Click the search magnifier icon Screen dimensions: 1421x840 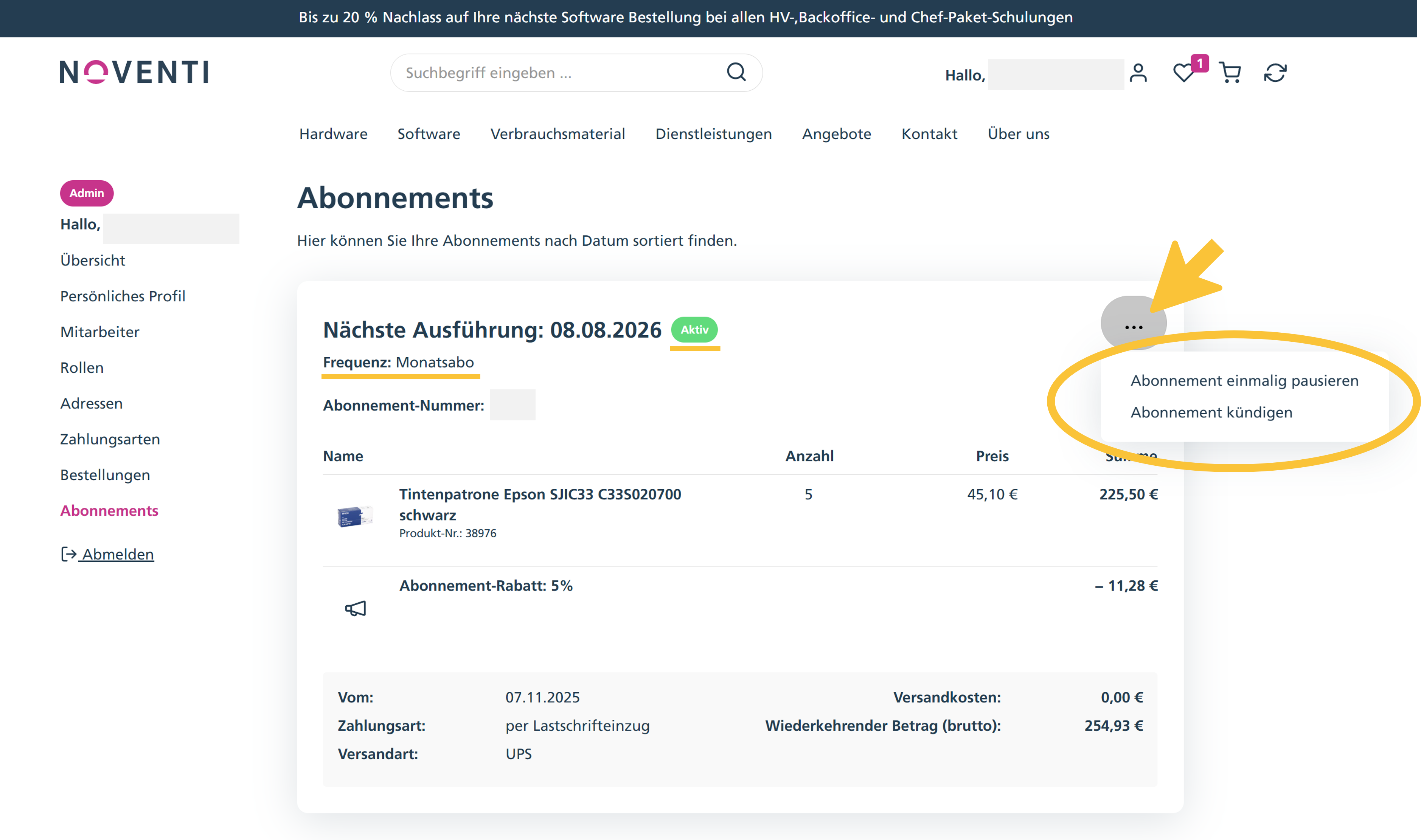736,73
